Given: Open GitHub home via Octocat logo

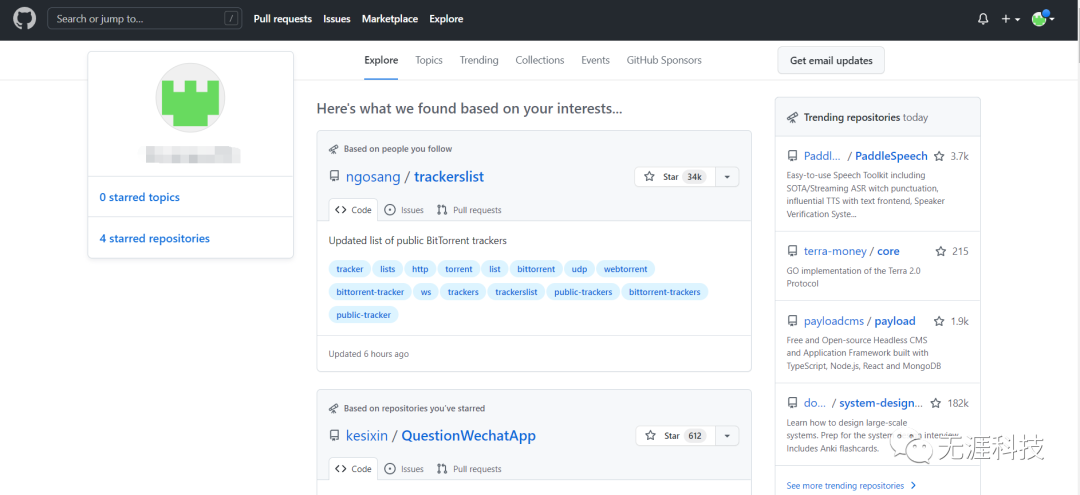Looking at the screenshot, I should click(24, 19).
